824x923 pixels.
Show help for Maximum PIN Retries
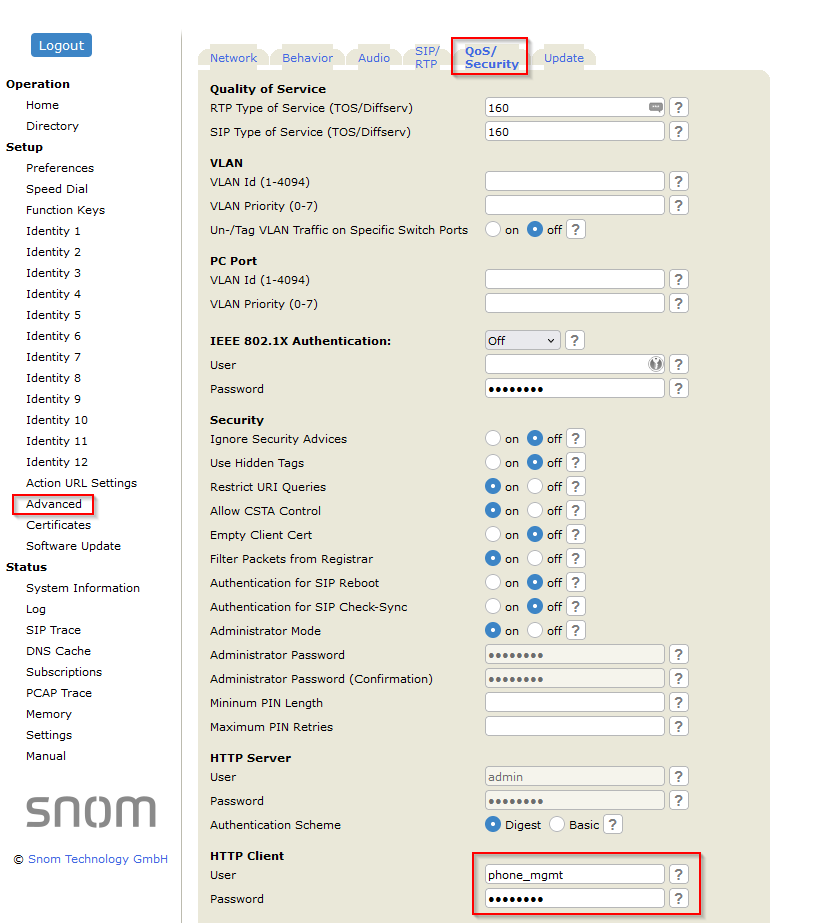pos(679,727)
